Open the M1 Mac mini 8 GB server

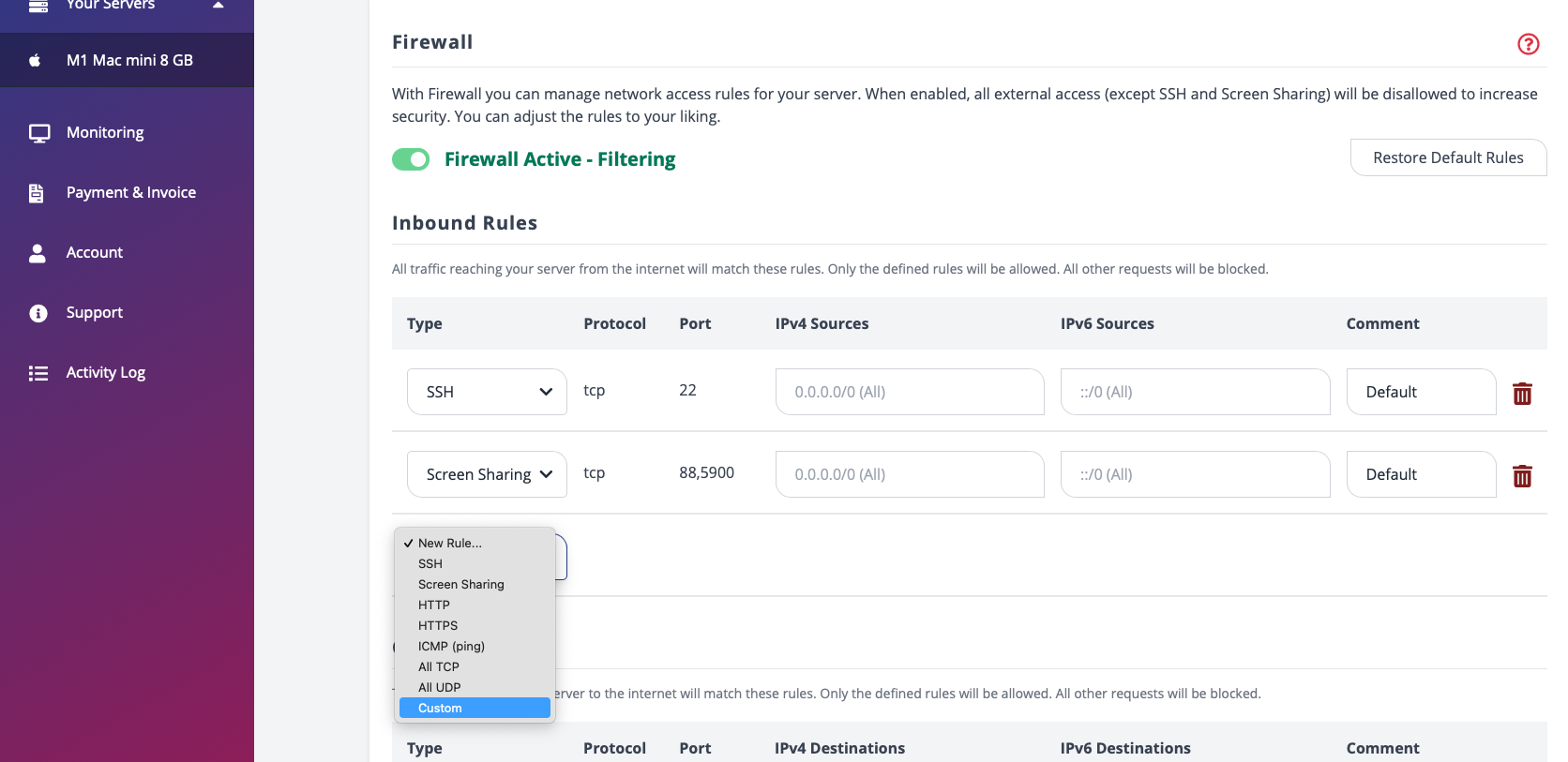(129, 60)
